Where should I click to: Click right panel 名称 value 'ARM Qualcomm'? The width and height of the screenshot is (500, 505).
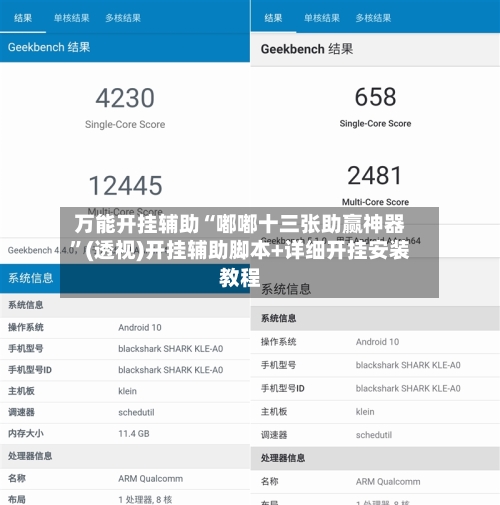click(x=388, y=481)
